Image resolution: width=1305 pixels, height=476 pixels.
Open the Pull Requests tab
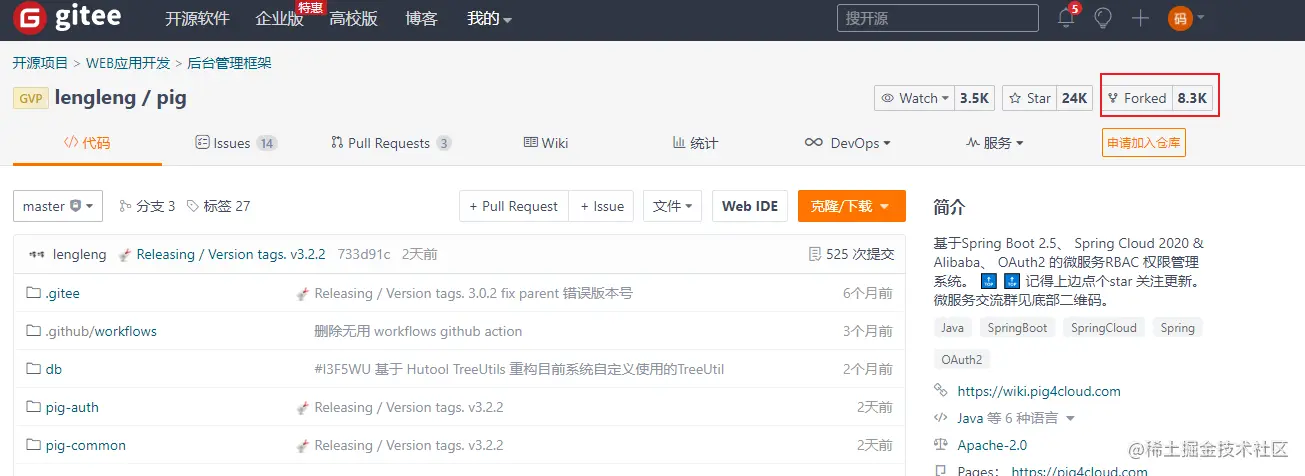coord(391,143)
